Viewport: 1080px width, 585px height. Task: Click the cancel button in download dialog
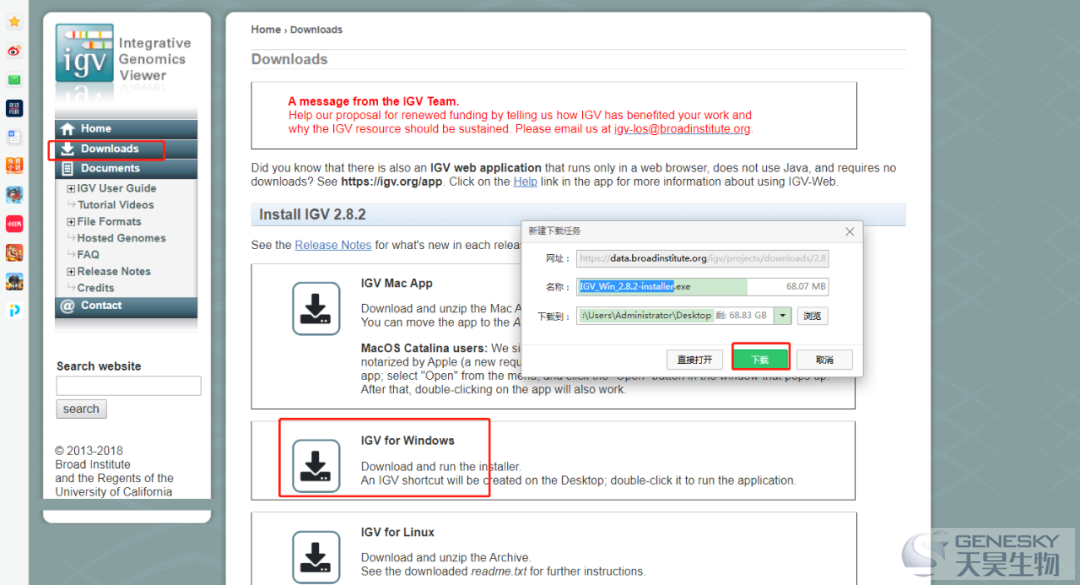824,360
